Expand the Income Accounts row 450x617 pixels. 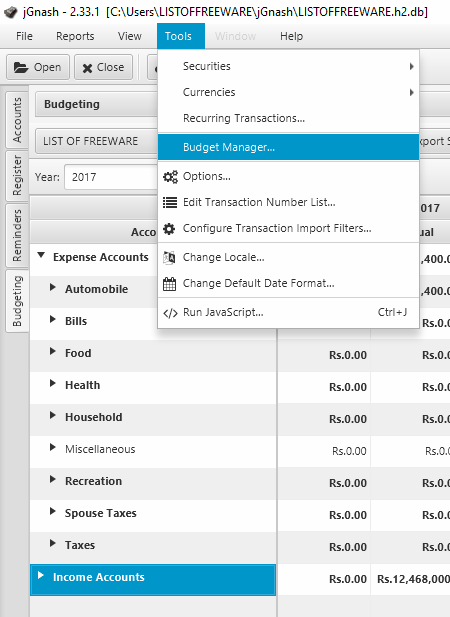click(x=40, y=575)
